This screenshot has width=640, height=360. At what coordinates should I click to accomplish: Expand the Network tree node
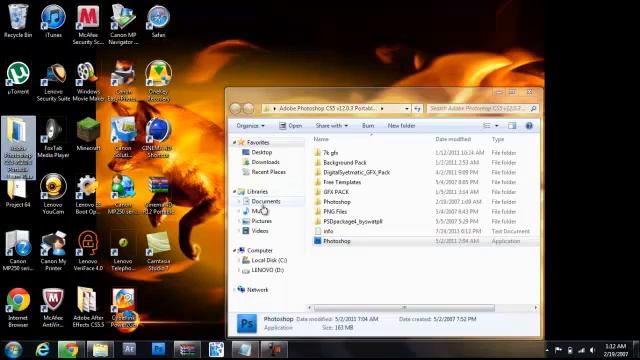(x=235, y=289)
